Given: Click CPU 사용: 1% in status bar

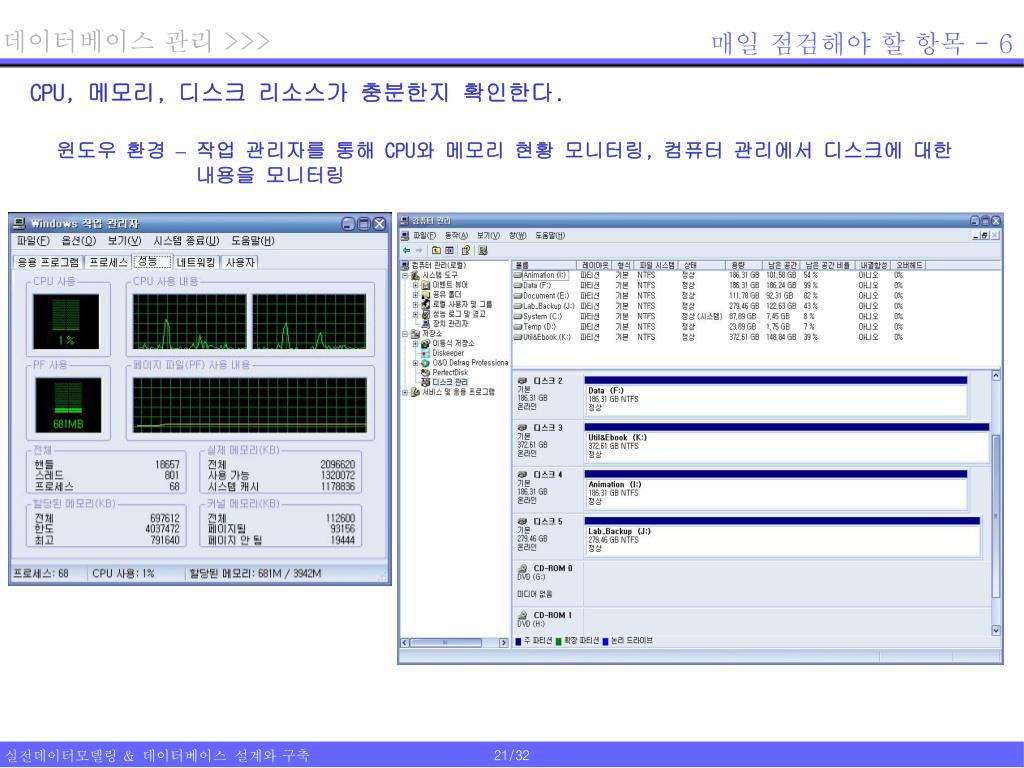Looking at the screenshot, I should [x=123, y=574].
